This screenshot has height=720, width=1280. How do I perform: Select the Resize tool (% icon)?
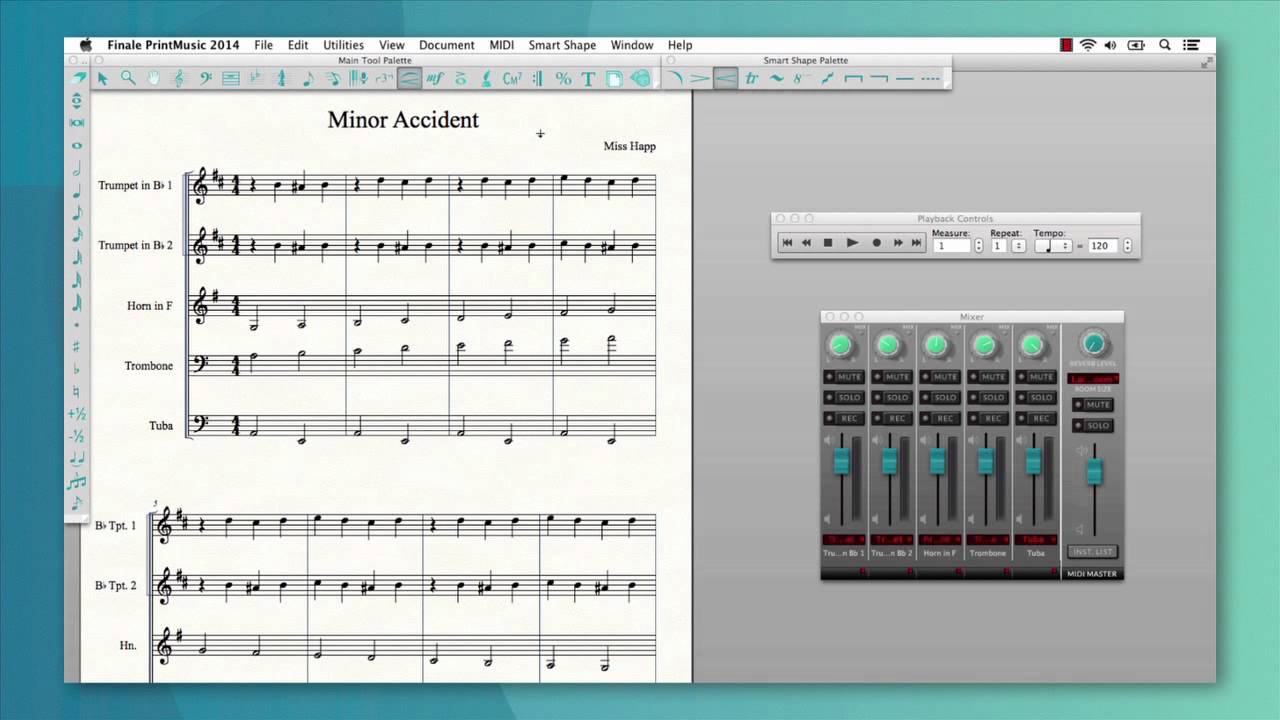coord(563,78)
